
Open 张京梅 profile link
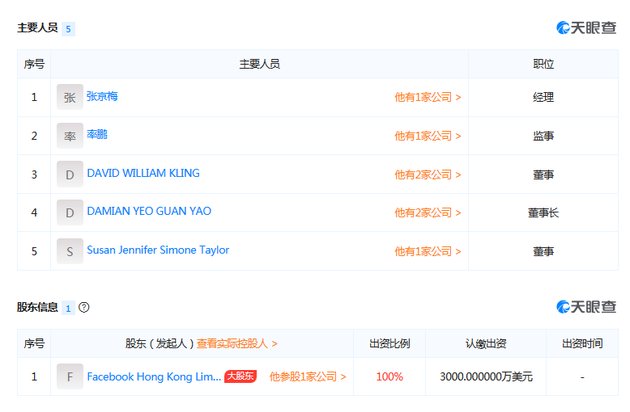coord(102,96)
